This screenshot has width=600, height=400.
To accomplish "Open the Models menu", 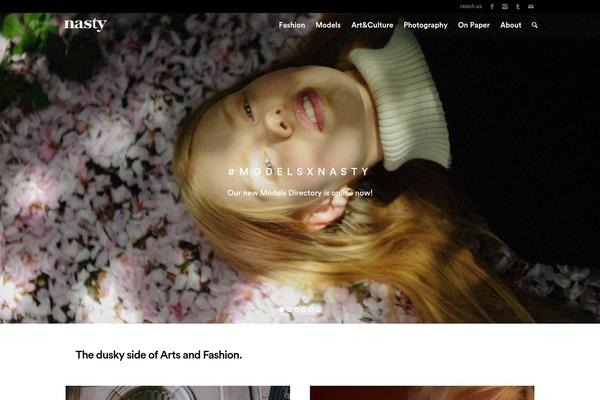I will tap(328, 25).
